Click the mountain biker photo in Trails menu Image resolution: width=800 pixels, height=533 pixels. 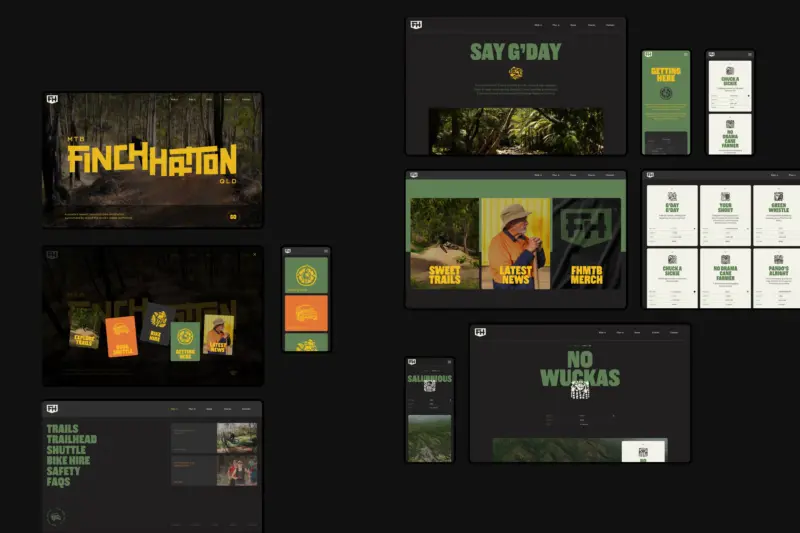coord(237,438)
